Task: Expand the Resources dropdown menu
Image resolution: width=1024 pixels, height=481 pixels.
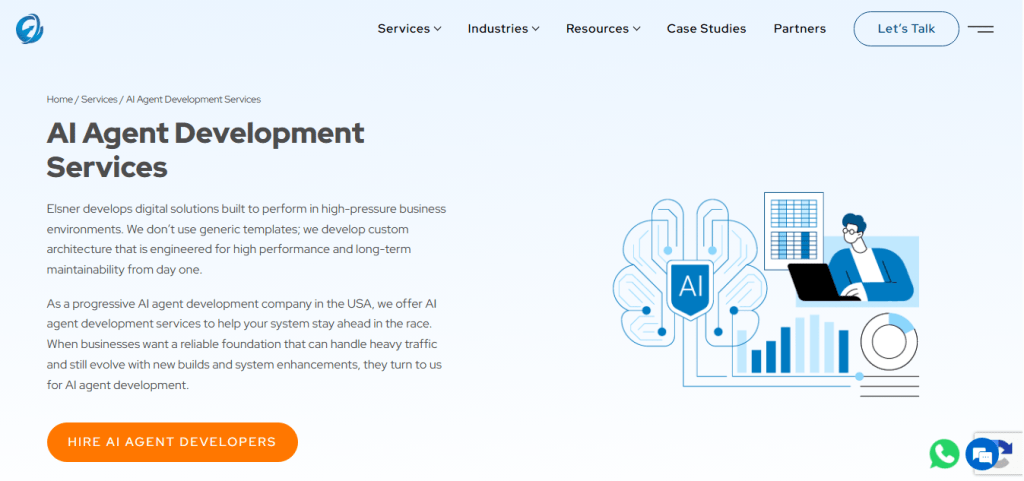Action: pyautogui.click(x=603, y=29)
